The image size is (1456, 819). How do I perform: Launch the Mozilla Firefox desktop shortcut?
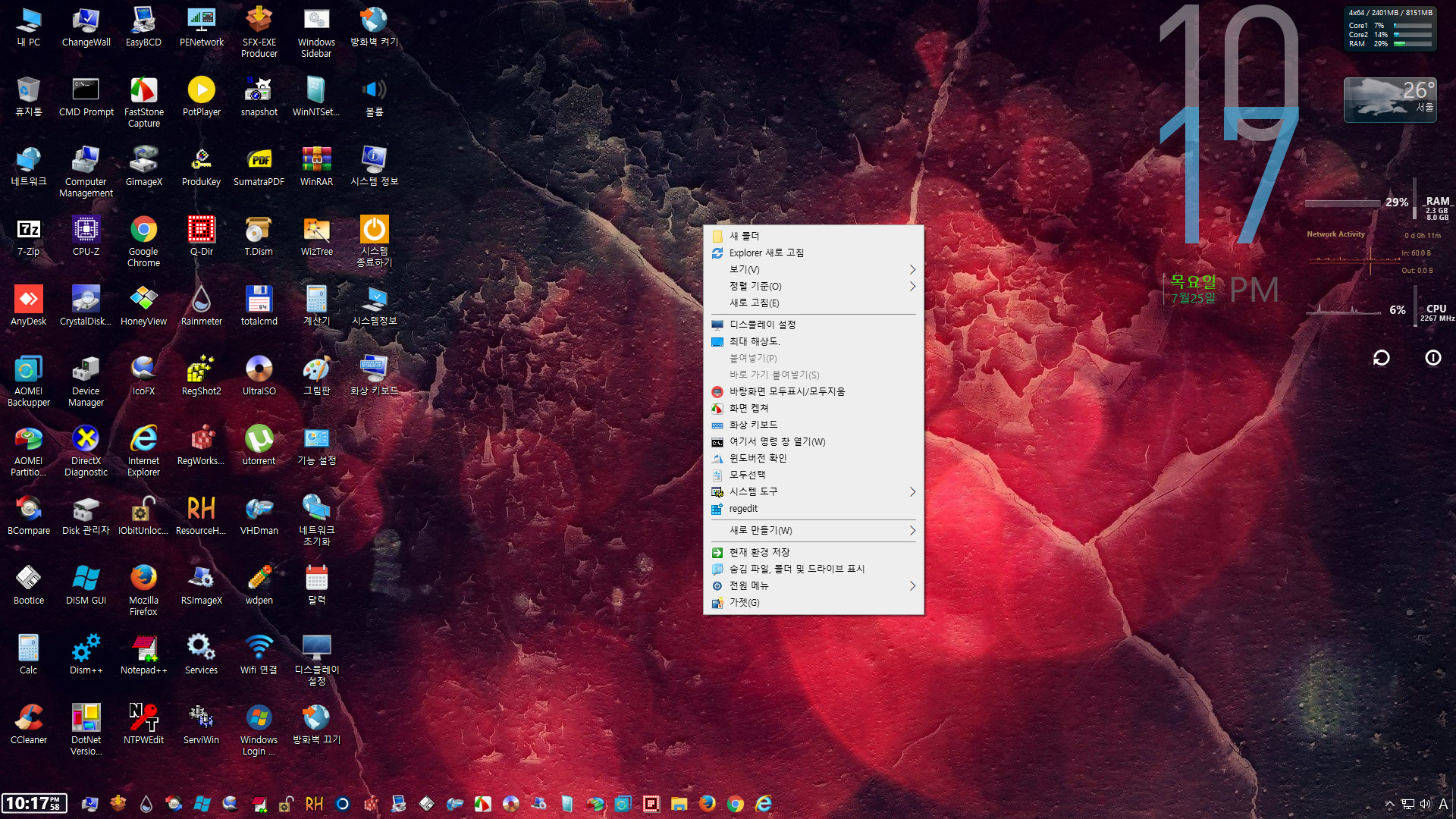(x=143, y=591)
